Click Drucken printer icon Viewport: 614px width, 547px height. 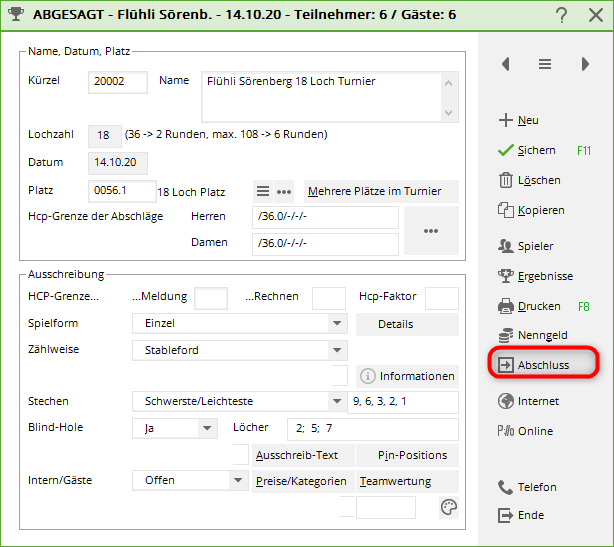tap(505, 306)
